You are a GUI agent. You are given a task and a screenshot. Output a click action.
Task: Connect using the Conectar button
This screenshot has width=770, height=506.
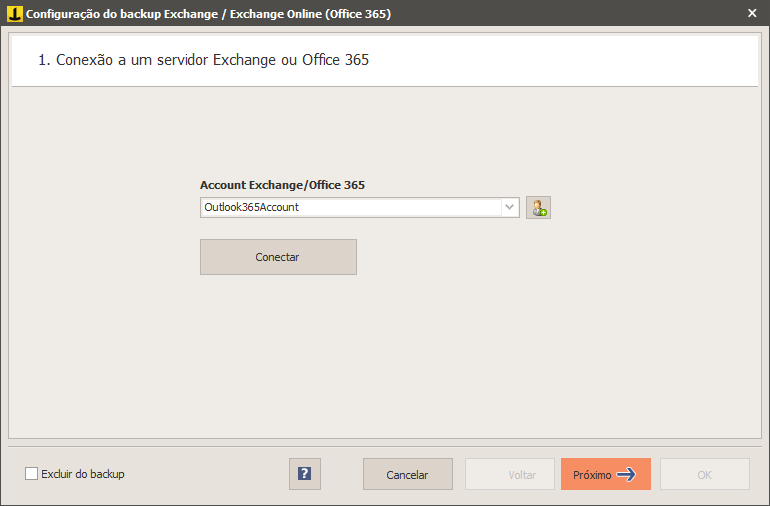[x=278, y=257]
